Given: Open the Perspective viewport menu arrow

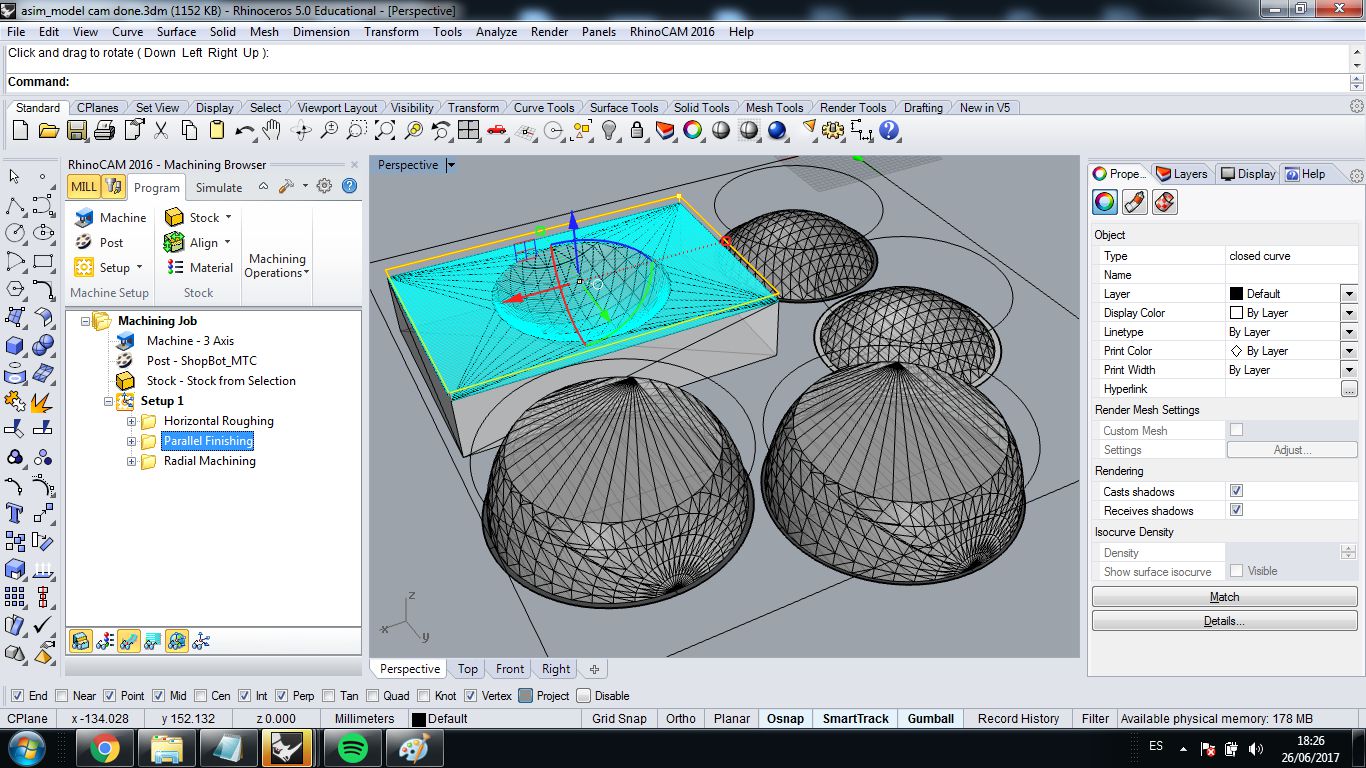Looking at the screenshot, I should [451, 165].
